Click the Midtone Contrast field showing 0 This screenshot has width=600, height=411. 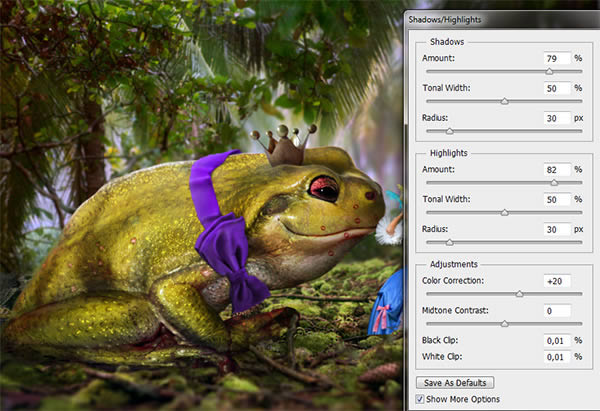(557, 311)
